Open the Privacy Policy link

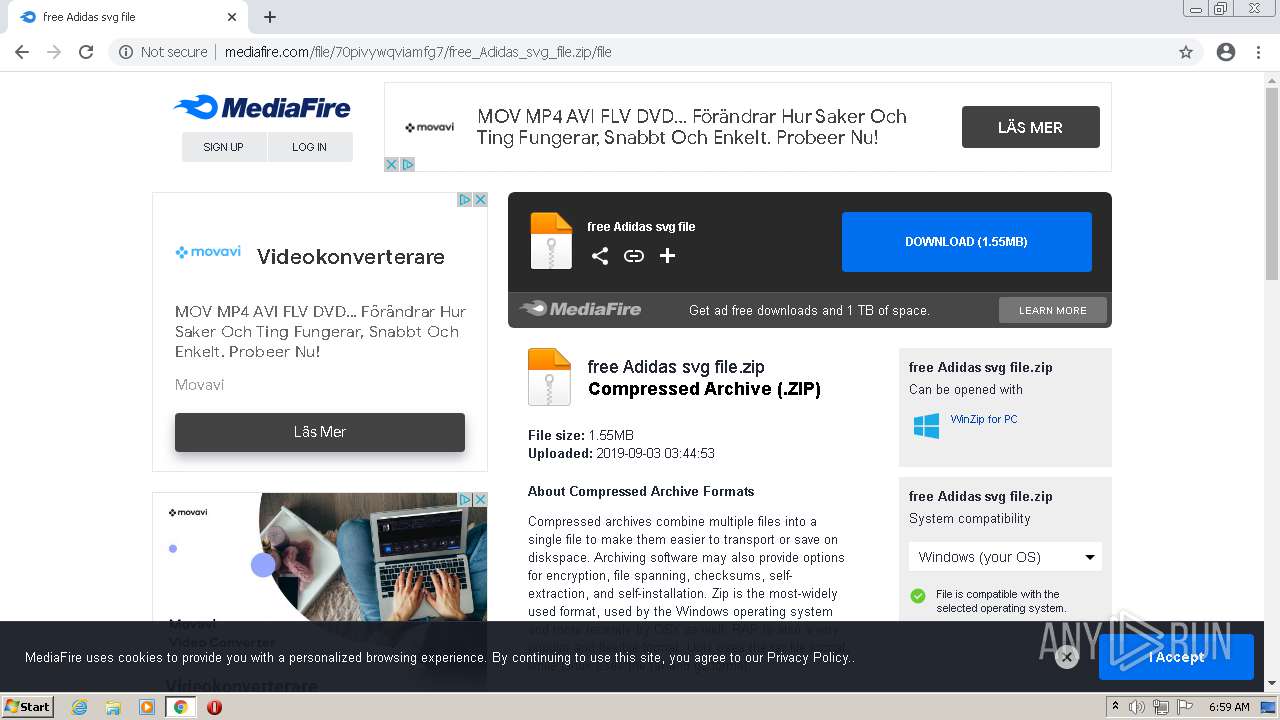tap(808, 657)
